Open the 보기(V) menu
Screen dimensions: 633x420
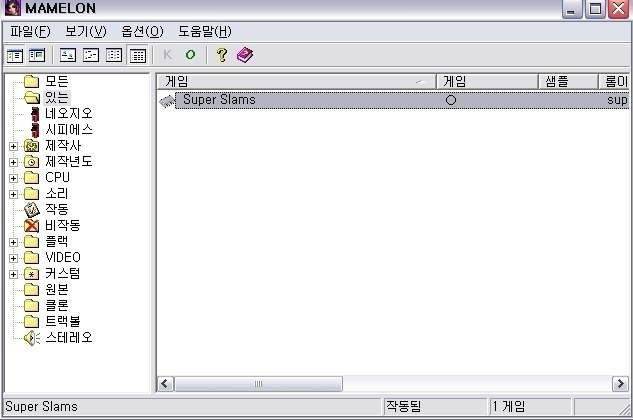pos(86,32)
